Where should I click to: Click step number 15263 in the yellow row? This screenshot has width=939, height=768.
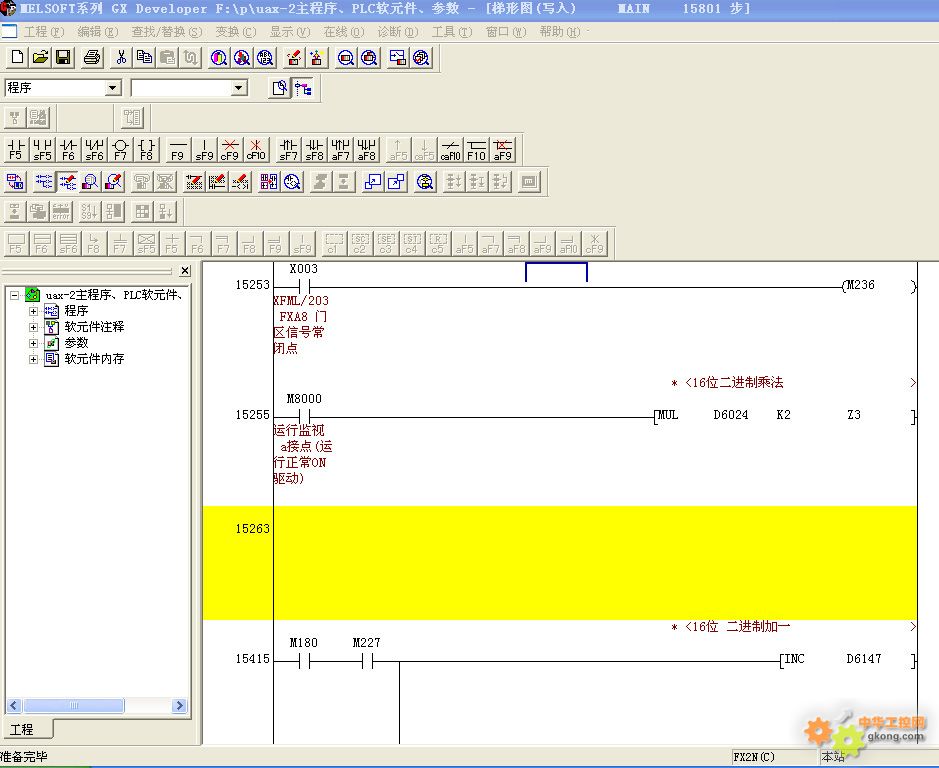click(x=252, y=529)
